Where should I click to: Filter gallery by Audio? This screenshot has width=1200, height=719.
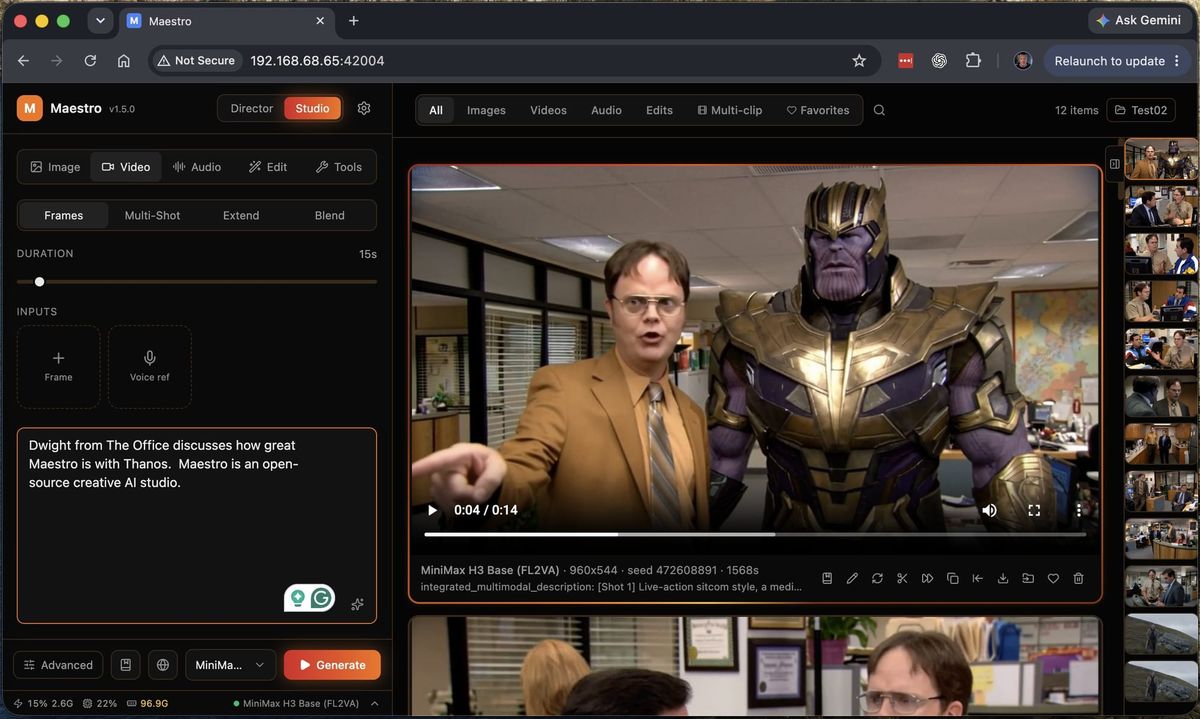coord(606,110)
